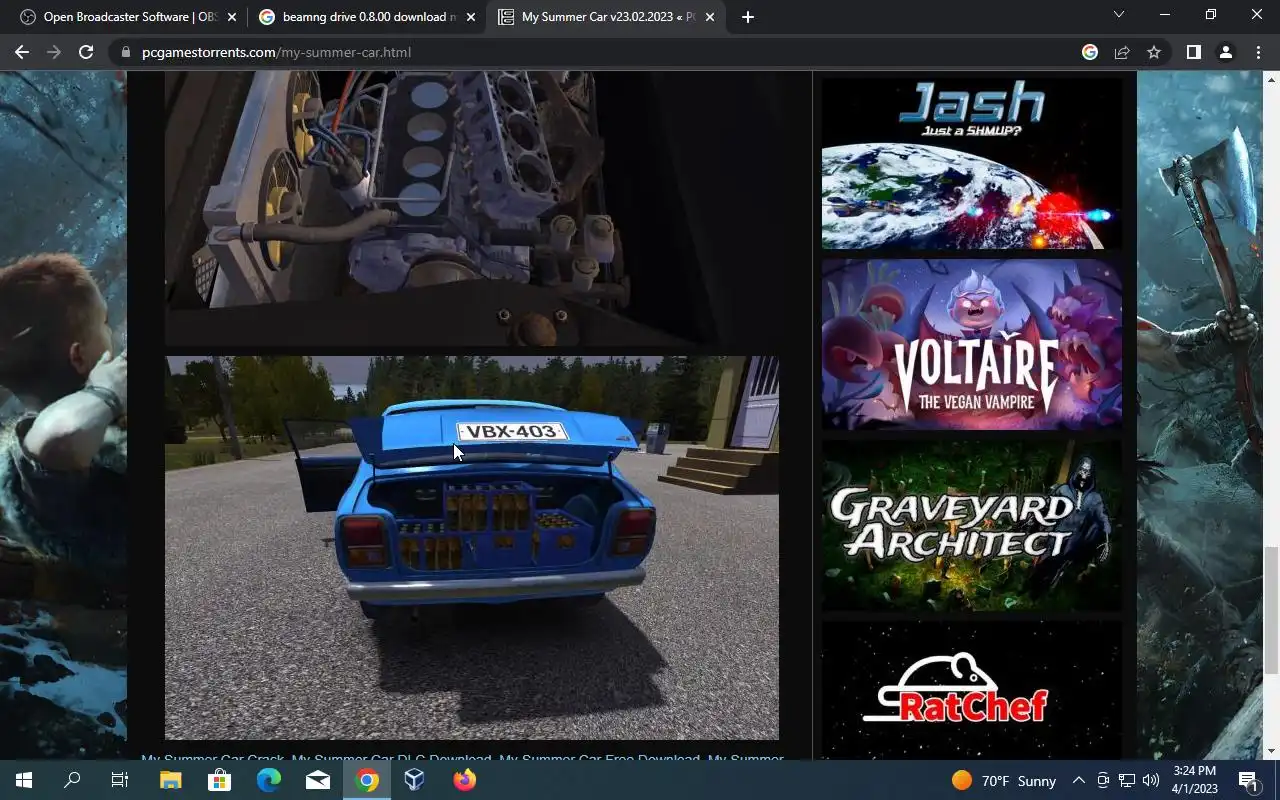This screenshot has height=800, width=1280.
Task: Show hidden system tray icons
Action: [x=1078, y=781]
